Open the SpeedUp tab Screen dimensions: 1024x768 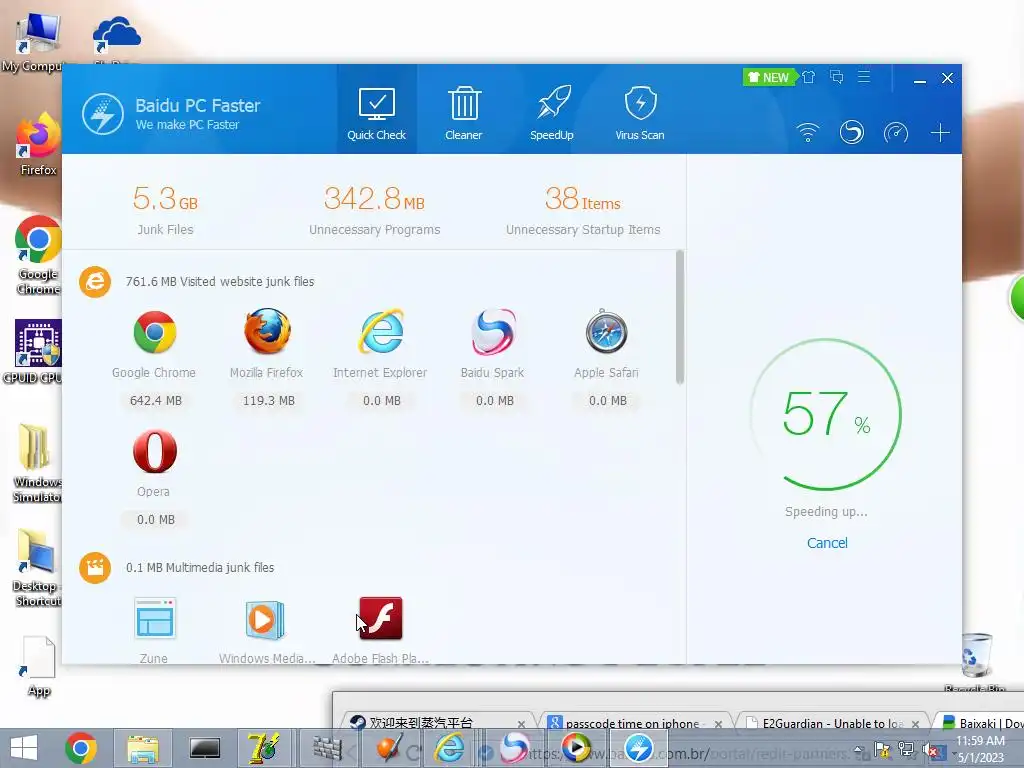tap(552, 110)
